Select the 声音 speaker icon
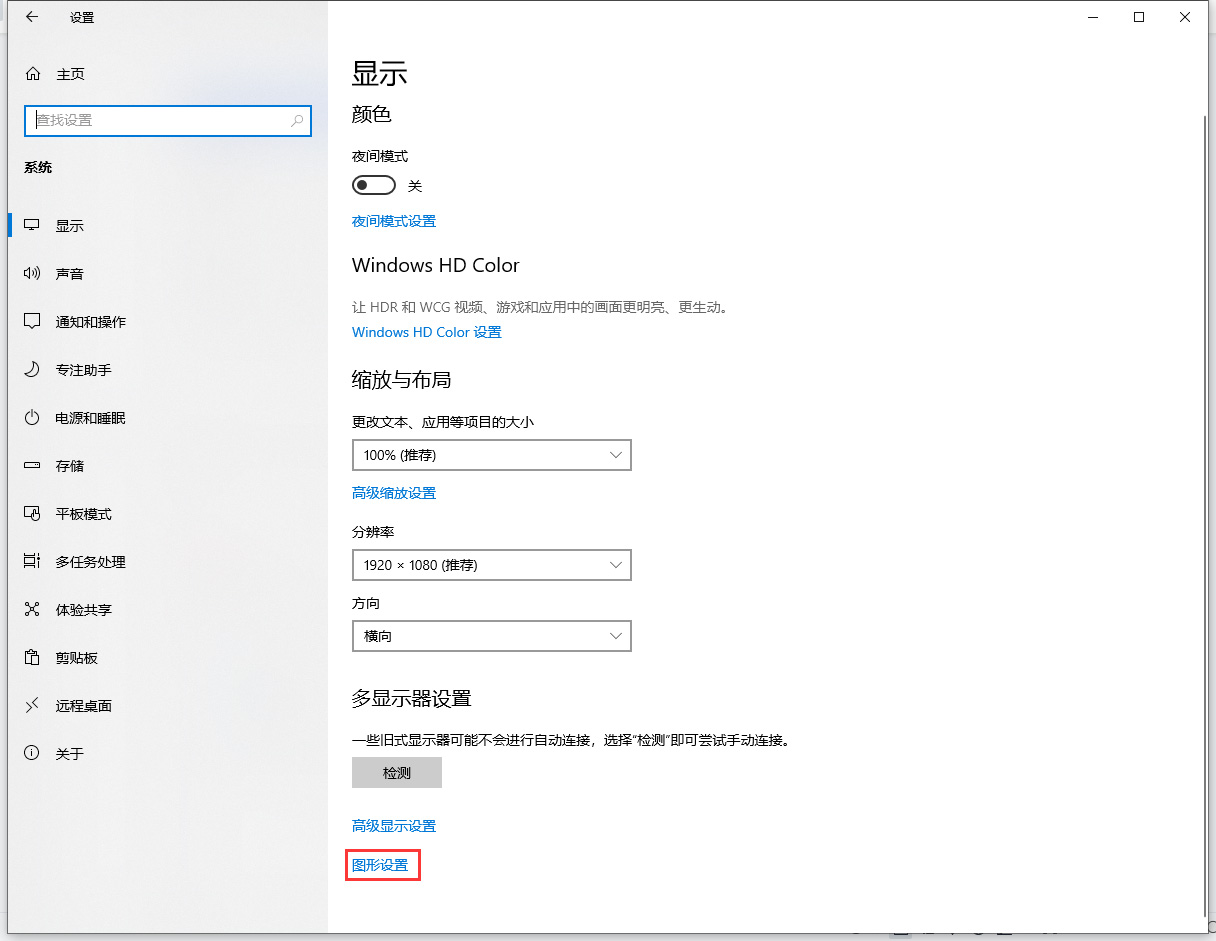The width and height of the screenshot is (1216, 941). point(33,274)
